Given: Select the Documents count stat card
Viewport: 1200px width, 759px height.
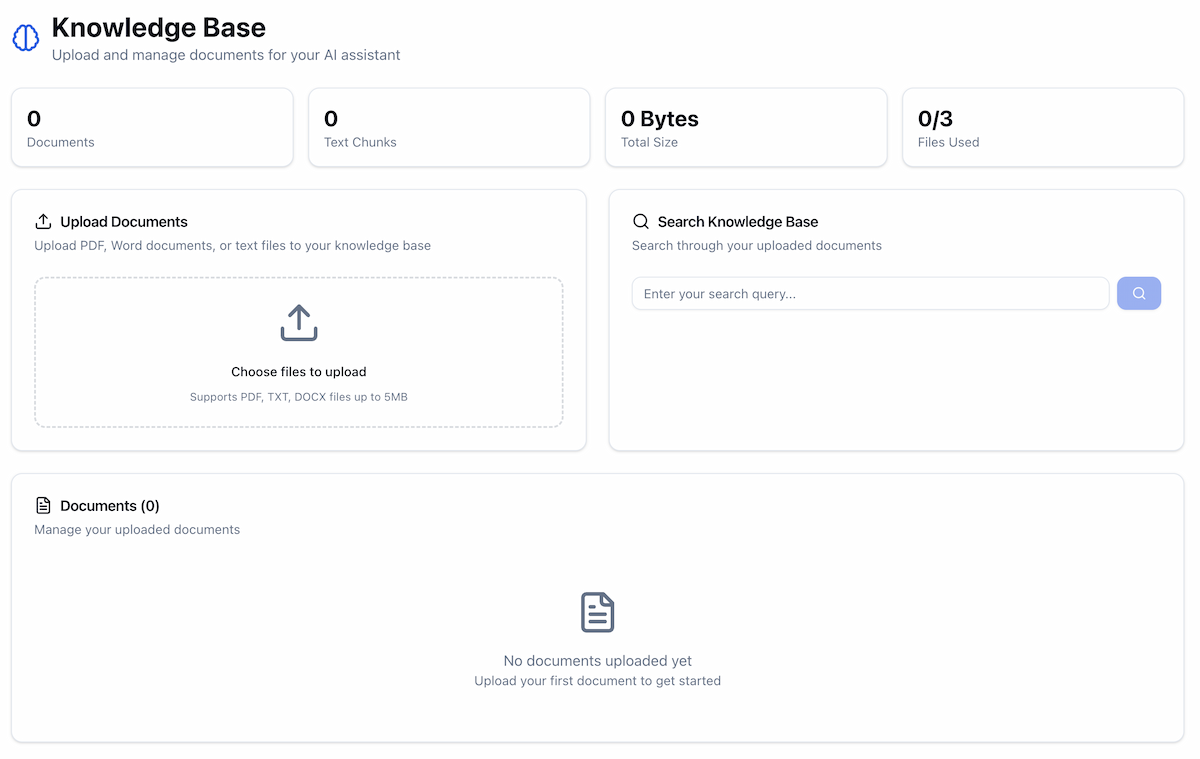Looking at the screenshot, I should (152, 127).
